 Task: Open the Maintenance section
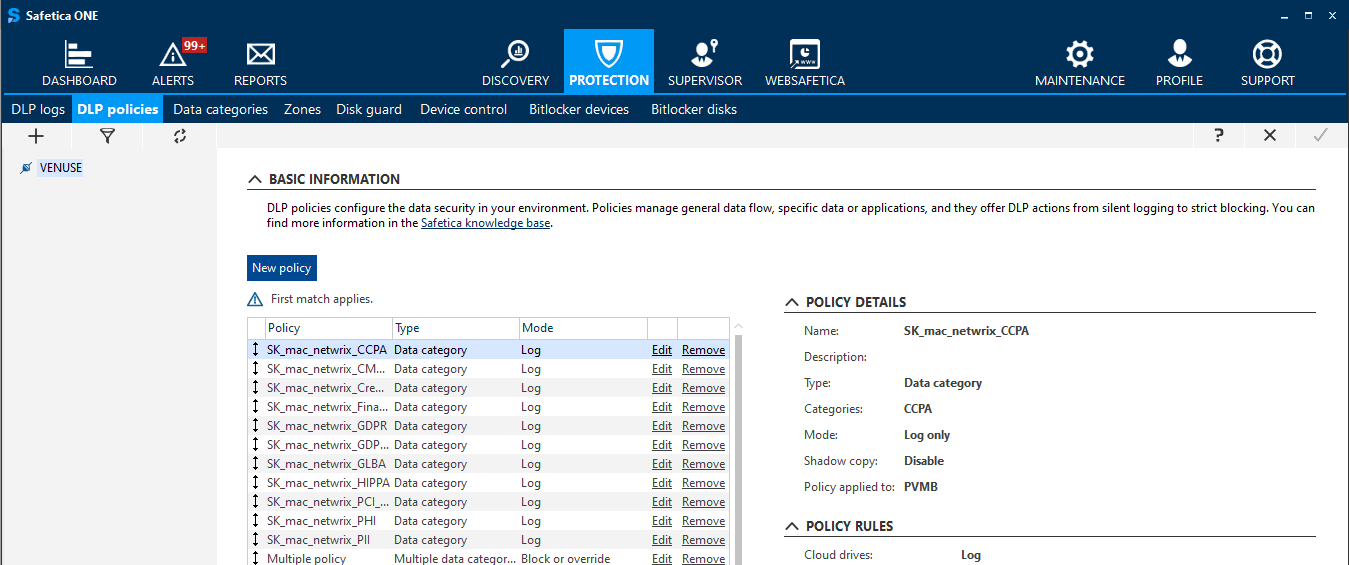click(1080, 63)
